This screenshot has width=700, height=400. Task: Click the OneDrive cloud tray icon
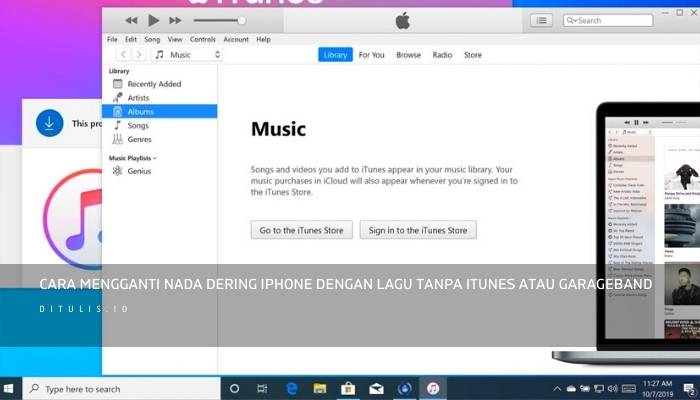coord(571,389)
